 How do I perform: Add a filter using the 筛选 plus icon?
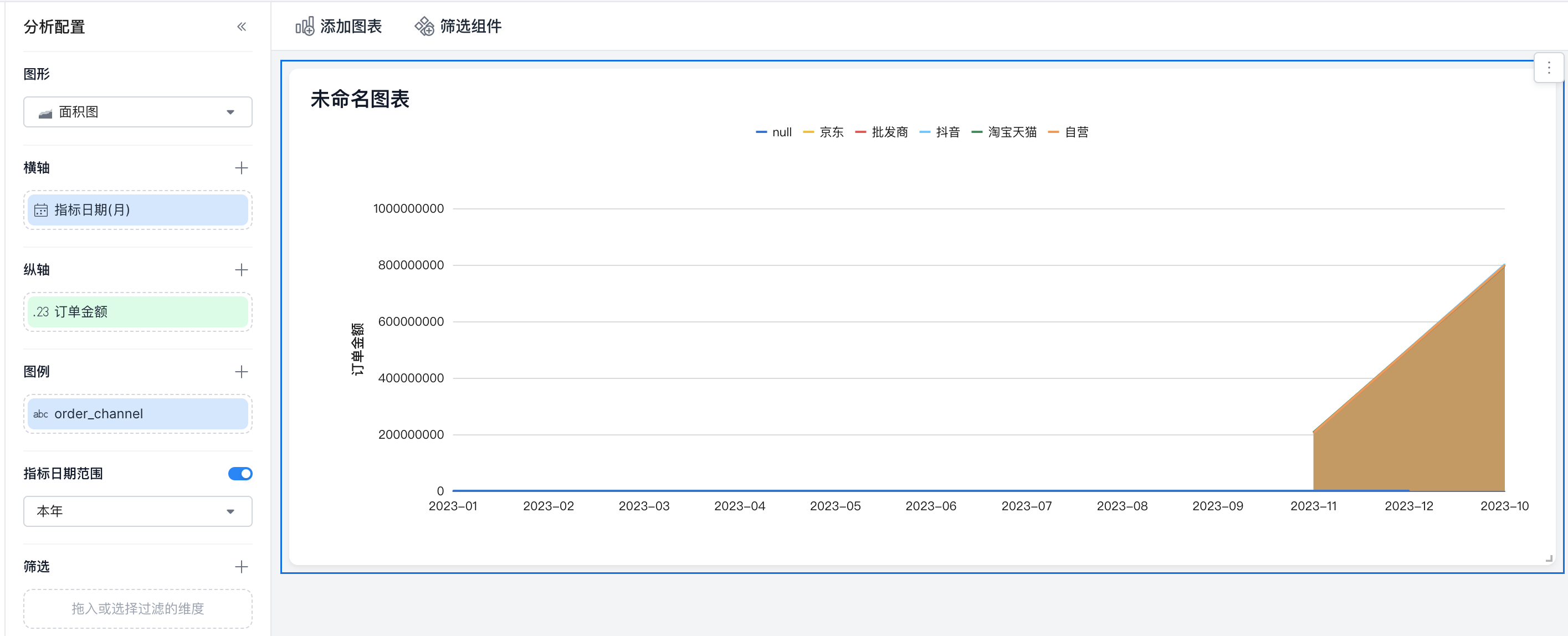(x=242, y=567)
